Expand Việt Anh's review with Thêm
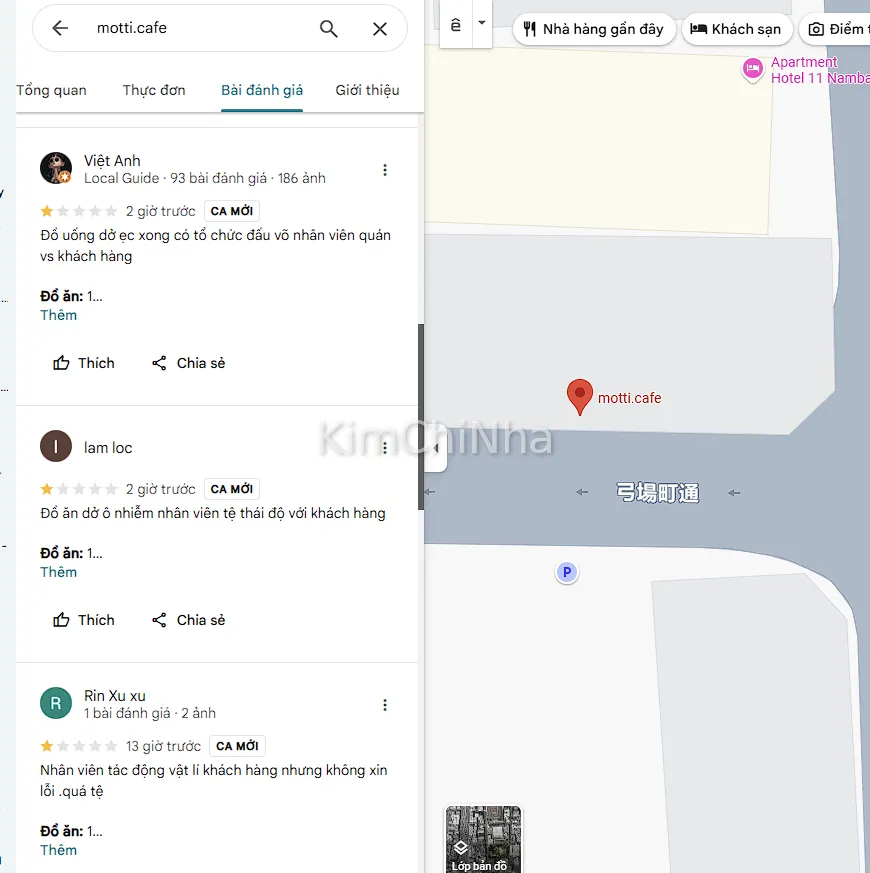This screenshot has height=873, width=870. tap(58, 315)
